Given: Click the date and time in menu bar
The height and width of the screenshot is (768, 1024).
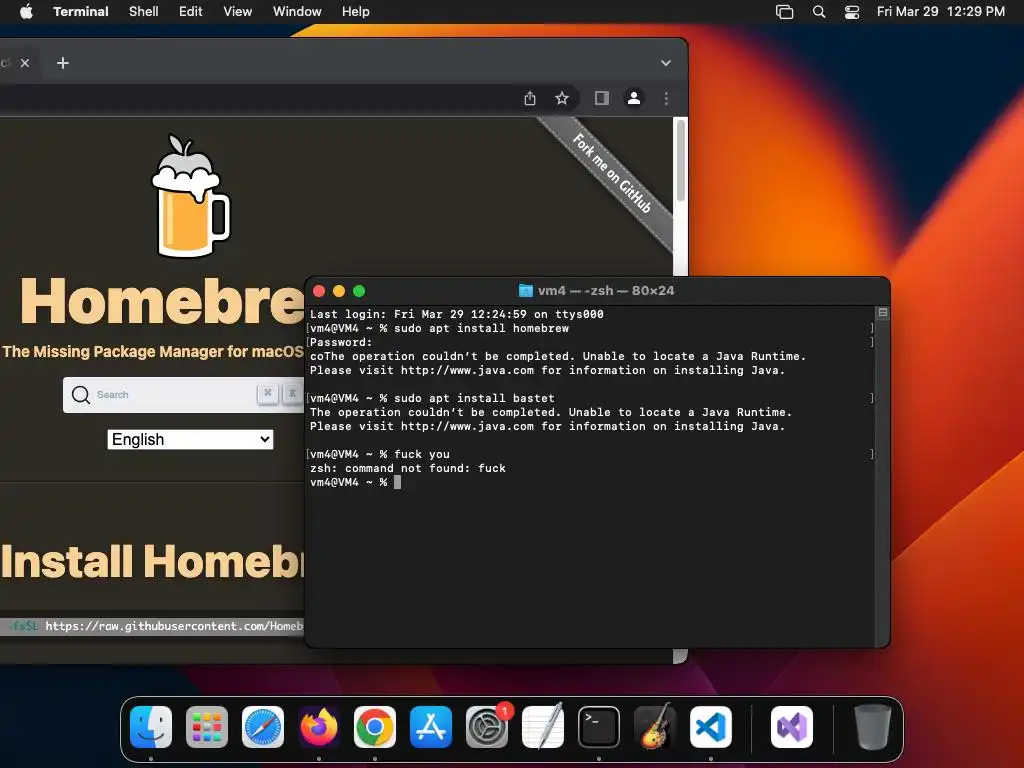Looking at the screenshot, I should (940, 12).
